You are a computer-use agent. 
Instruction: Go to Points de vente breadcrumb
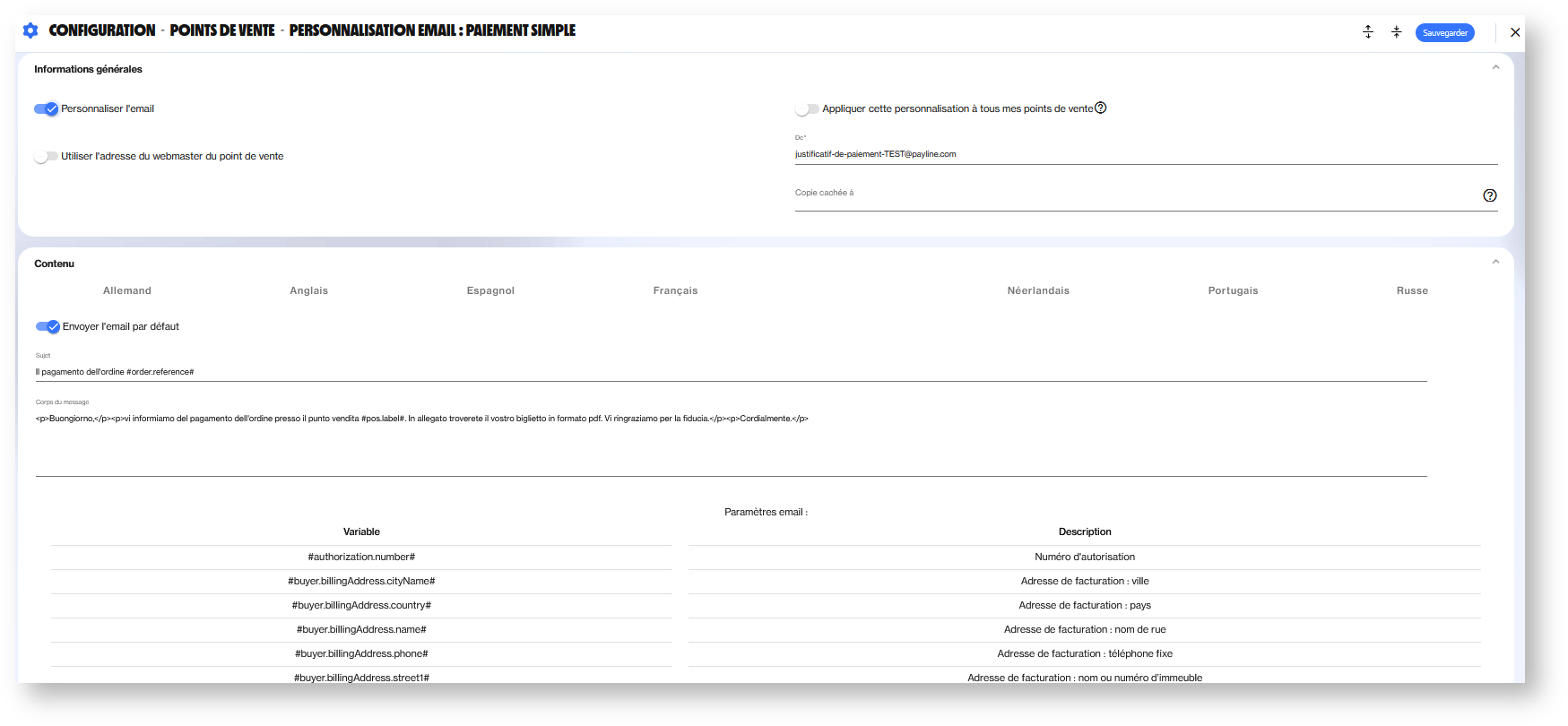point(222,30)
